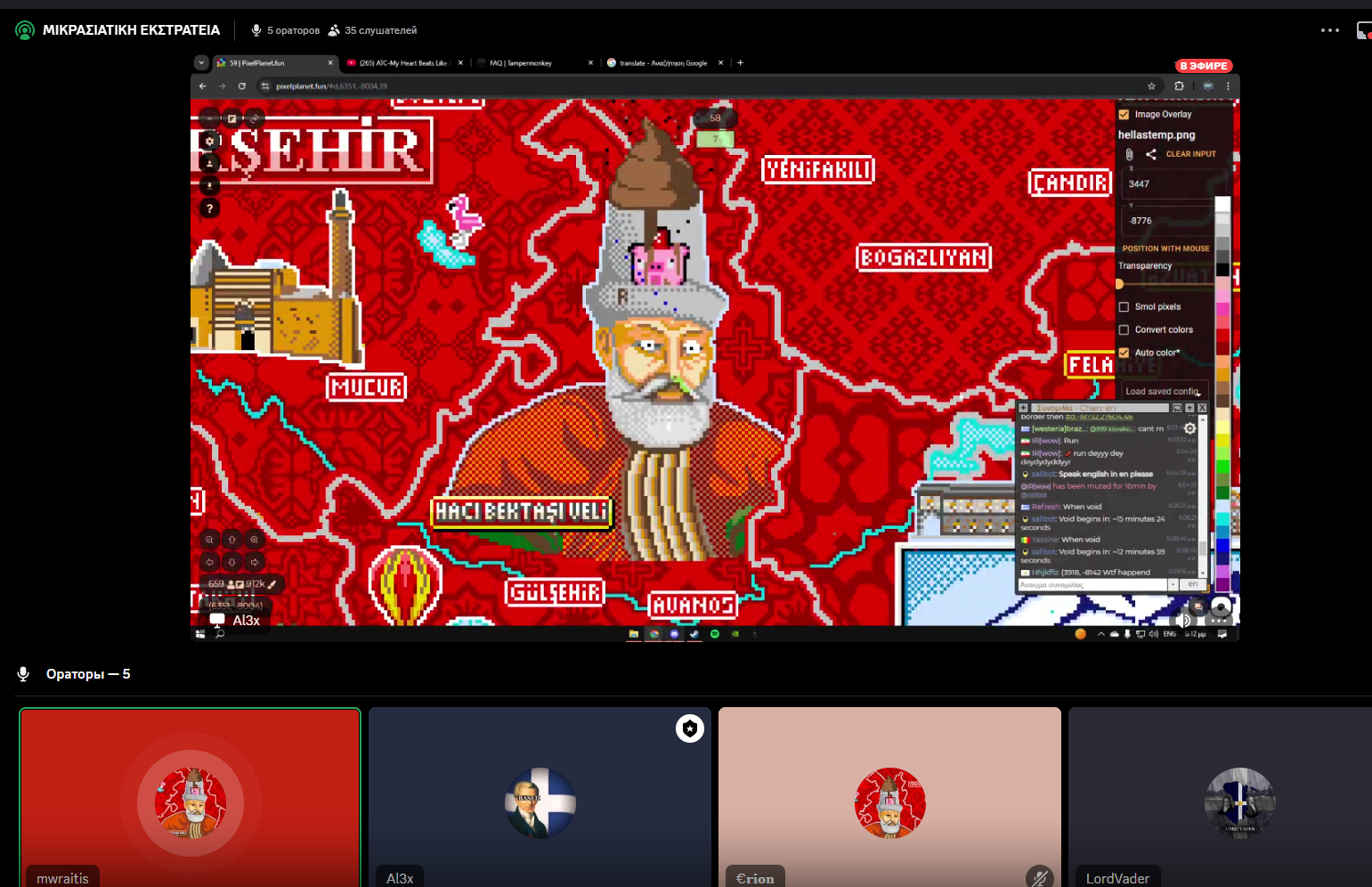Image resolution: width=1372 pixels, height=887 pixels.
Task: Move canvas up with the up arrow
Action: [231, 540]
